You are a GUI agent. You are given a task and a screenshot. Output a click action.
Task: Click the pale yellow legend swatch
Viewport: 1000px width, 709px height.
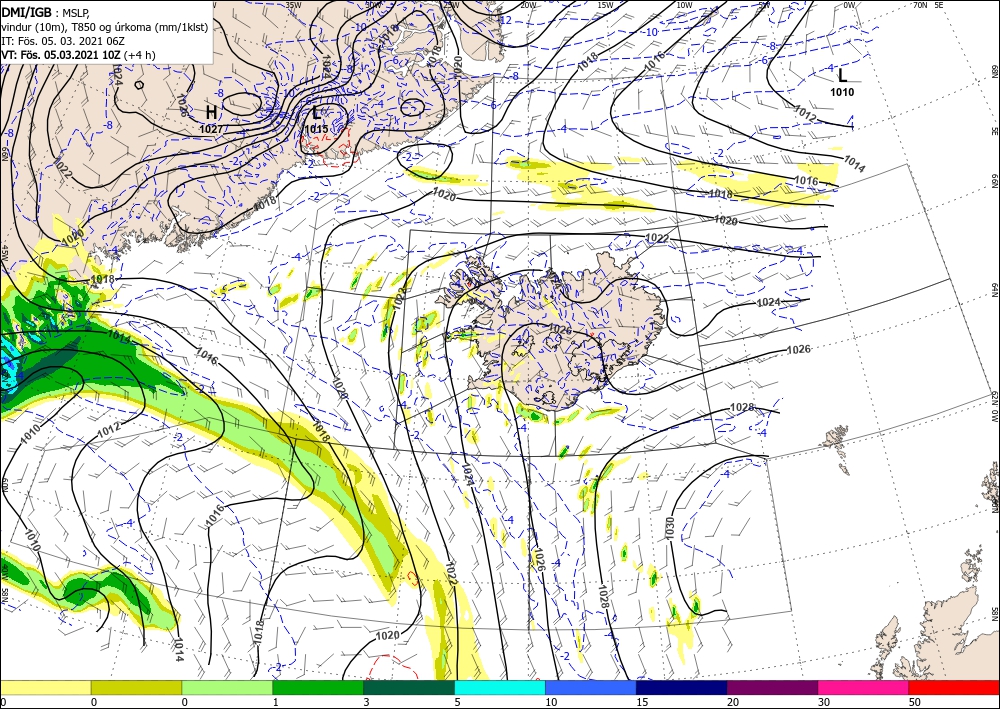45,687
